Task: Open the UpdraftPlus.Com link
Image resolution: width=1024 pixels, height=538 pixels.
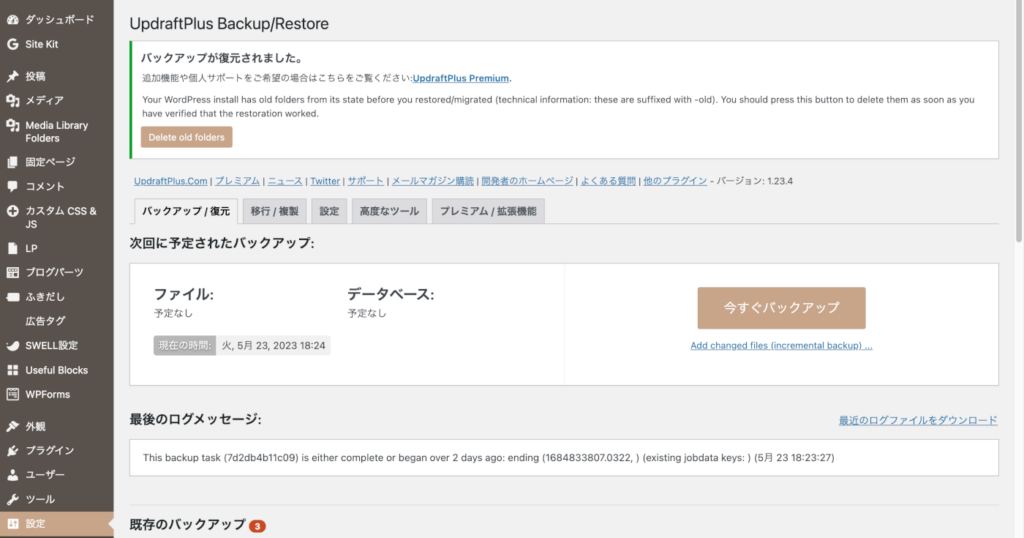Action: pyautogui.click(x=170, y=181)
